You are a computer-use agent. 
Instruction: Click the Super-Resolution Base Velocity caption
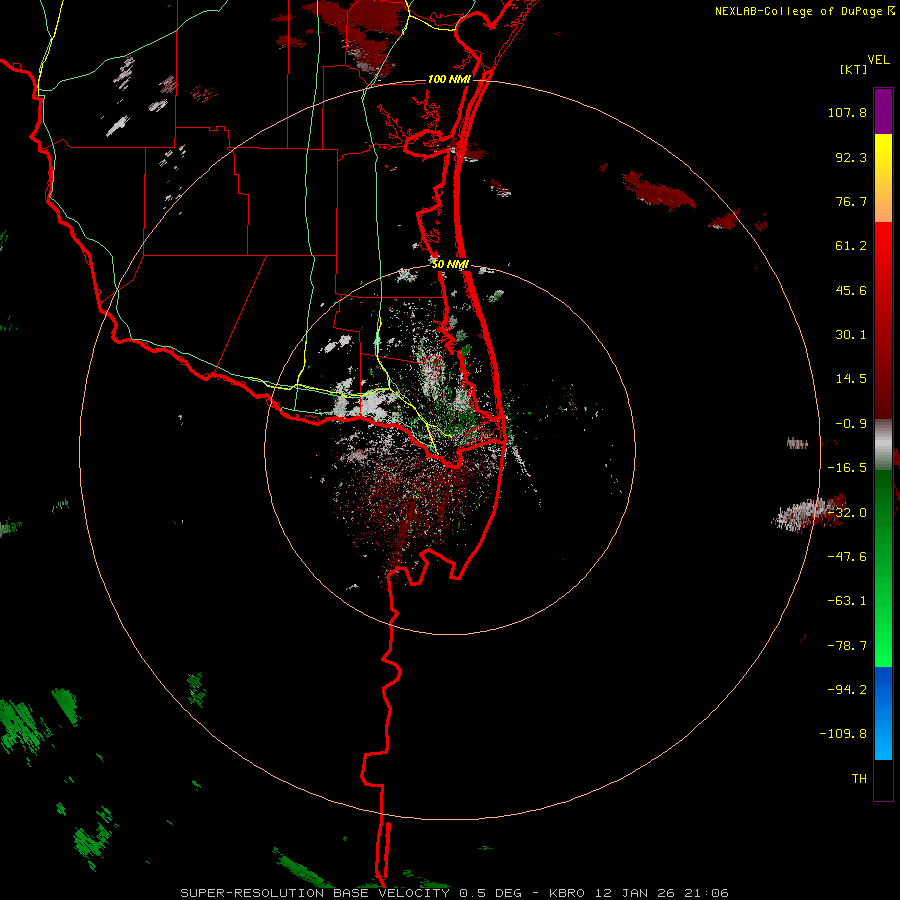click(x=454, y=893)
